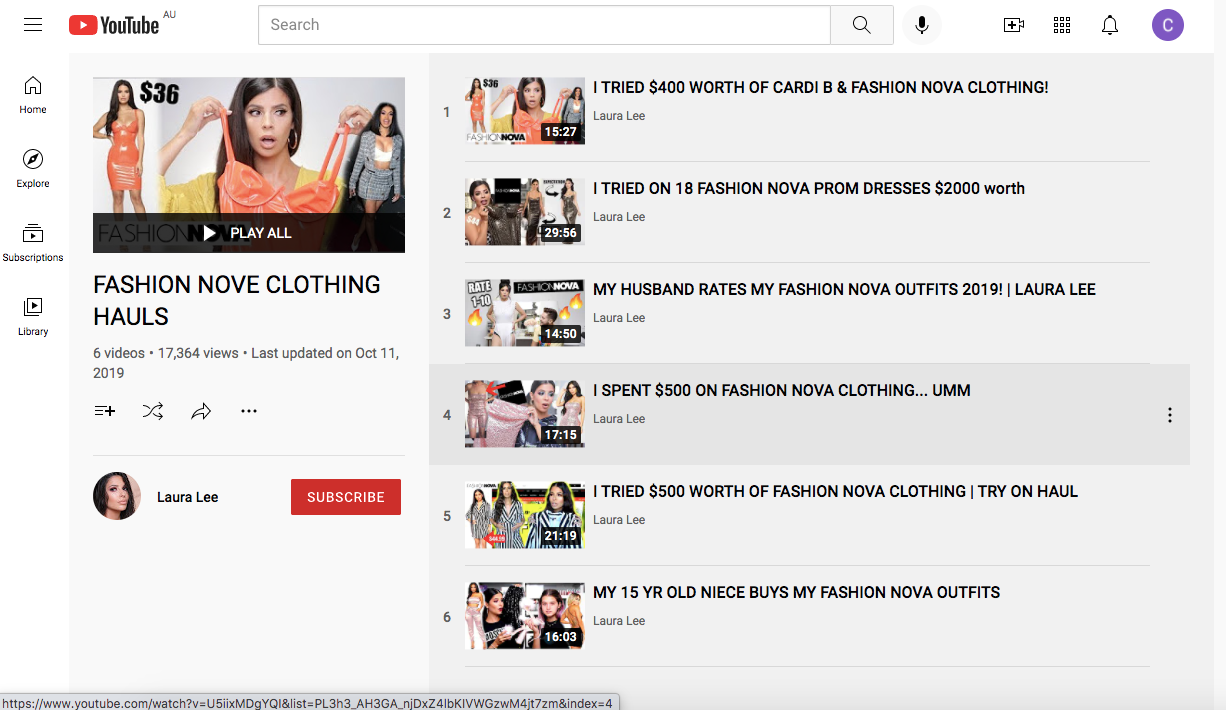Open the notifications bell

click(x=1110, y=26)
